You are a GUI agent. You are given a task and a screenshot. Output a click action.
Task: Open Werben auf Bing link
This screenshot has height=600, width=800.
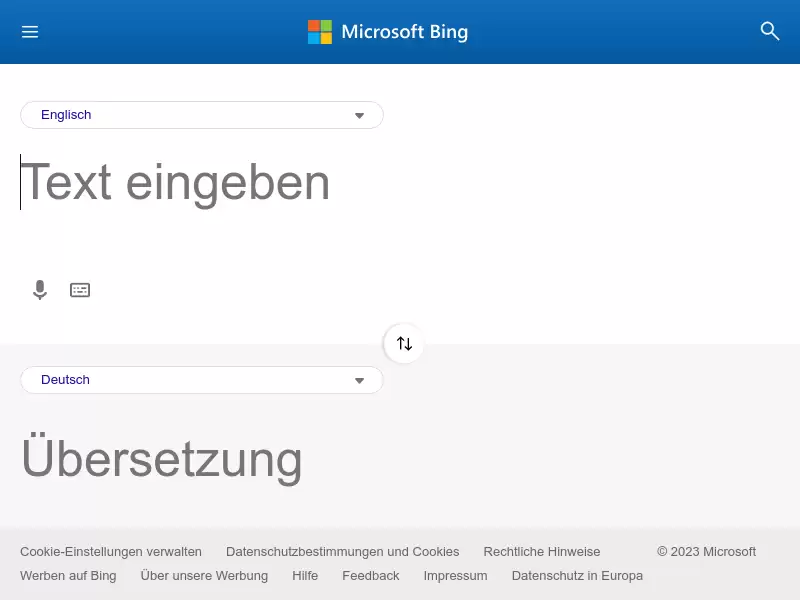[68, 576]
